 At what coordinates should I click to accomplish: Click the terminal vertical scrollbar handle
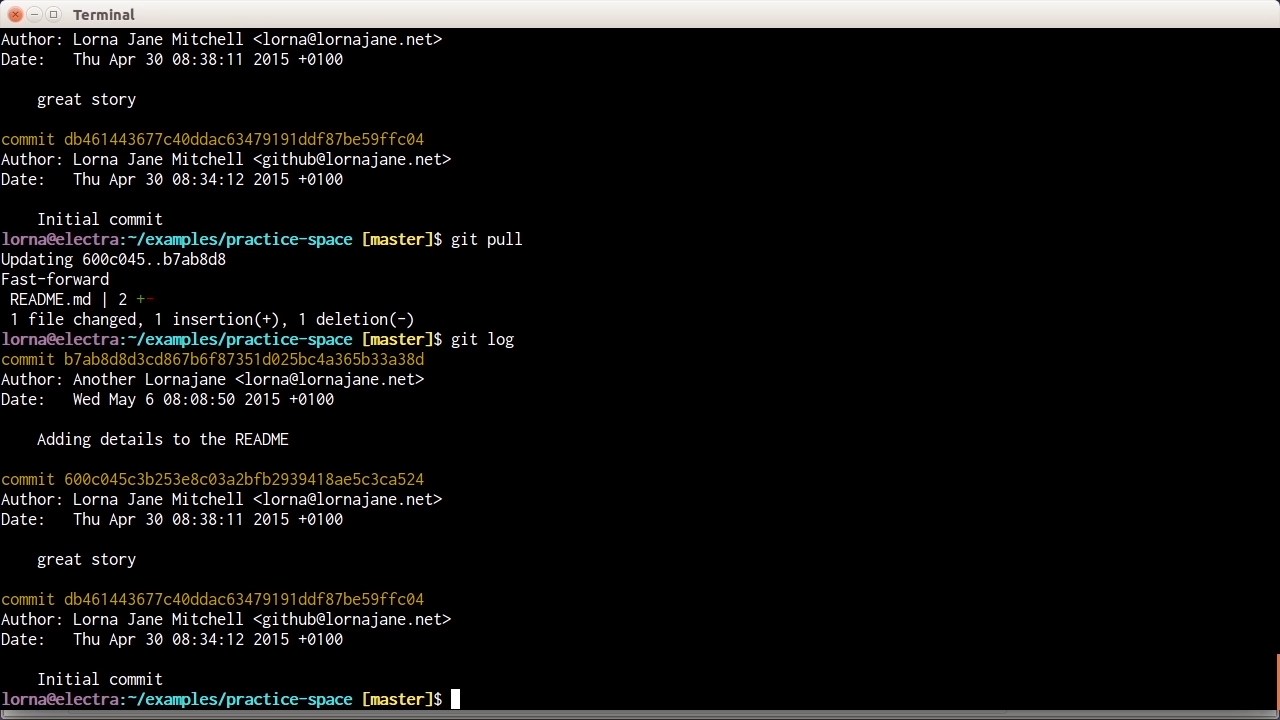(1277, 682)
